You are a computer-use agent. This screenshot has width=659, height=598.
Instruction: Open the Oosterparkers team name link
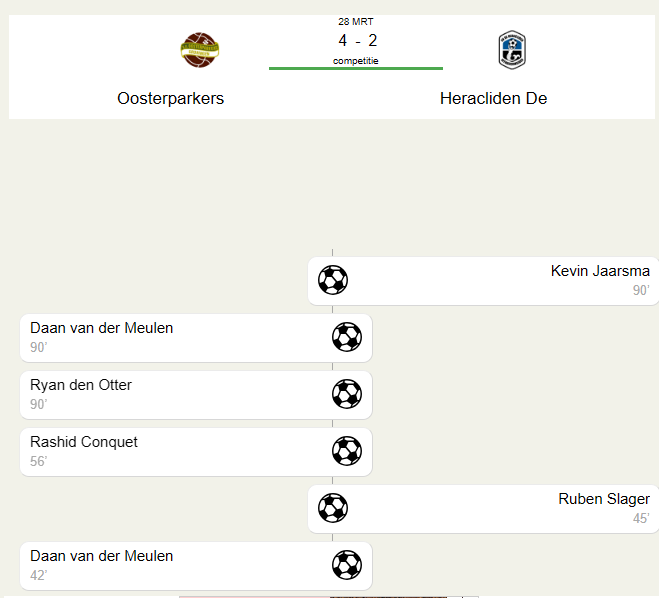tap(170, 98)
